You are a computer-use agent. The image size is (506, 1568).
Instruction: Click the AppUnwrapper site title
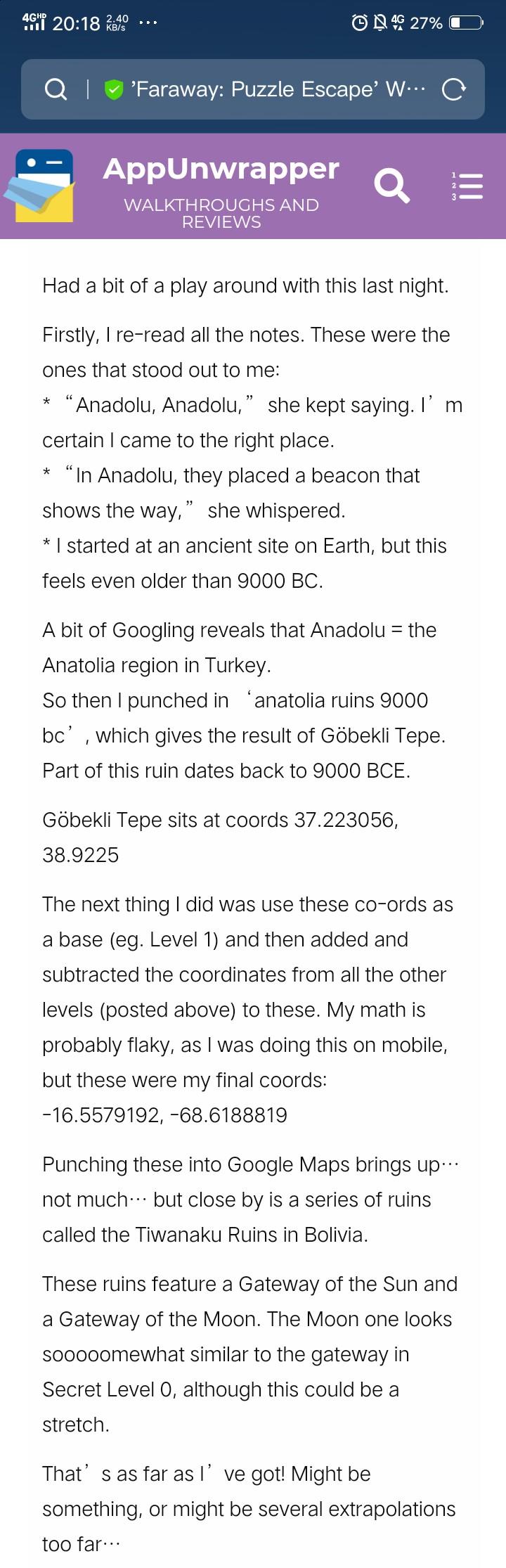pyautogui.click(x=221, y=169)
